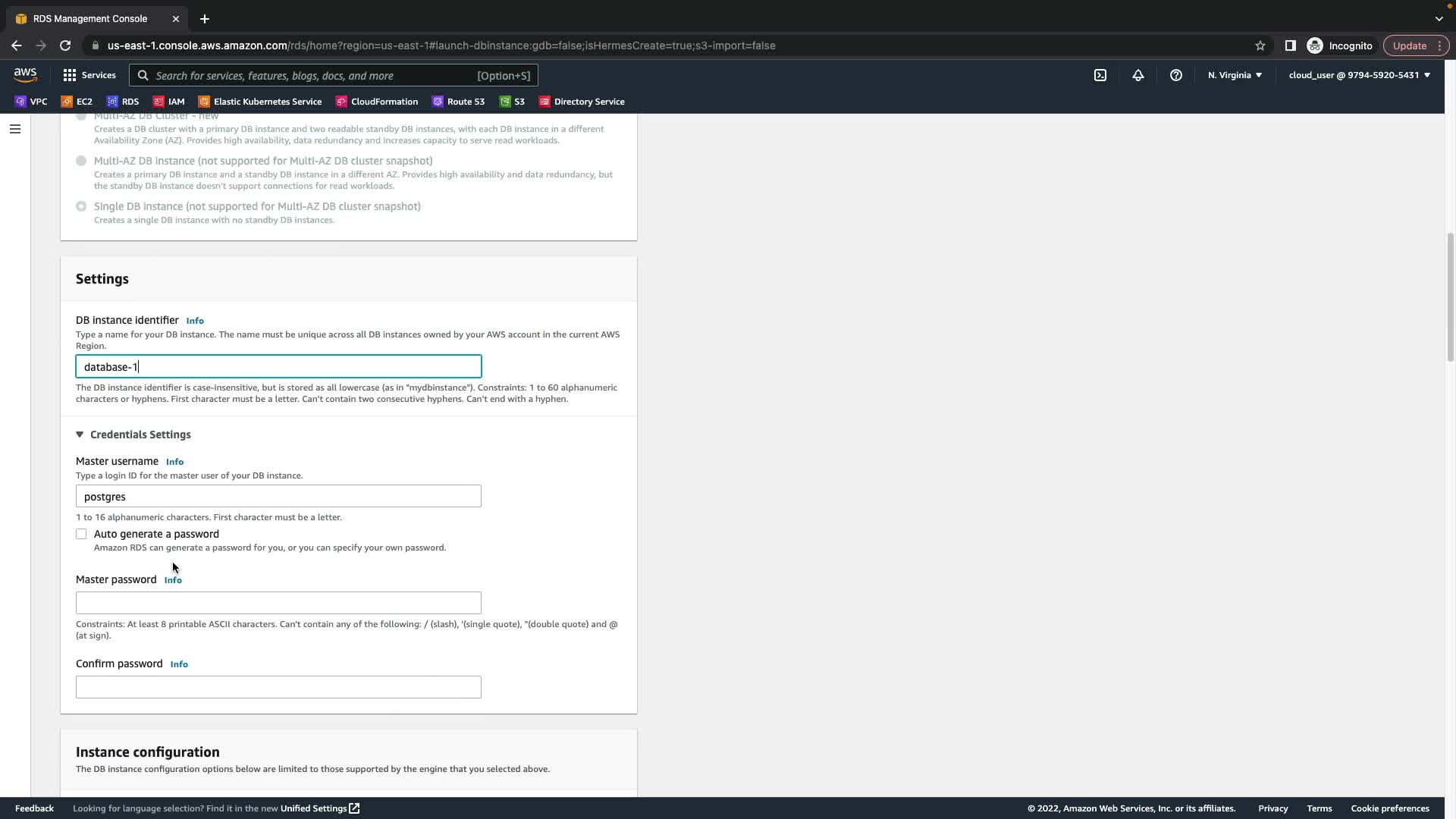Click the support help question icon
Viewport: 1456px width, 819px height.
(1175, 75)
